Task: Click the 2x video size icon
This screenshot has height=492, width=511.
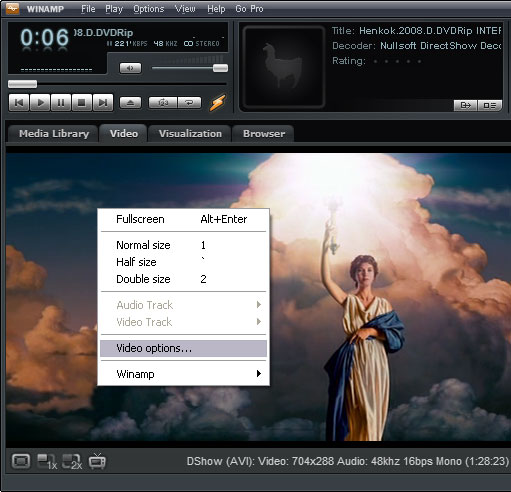Action: pyautogui.click(x=72, y=462)
